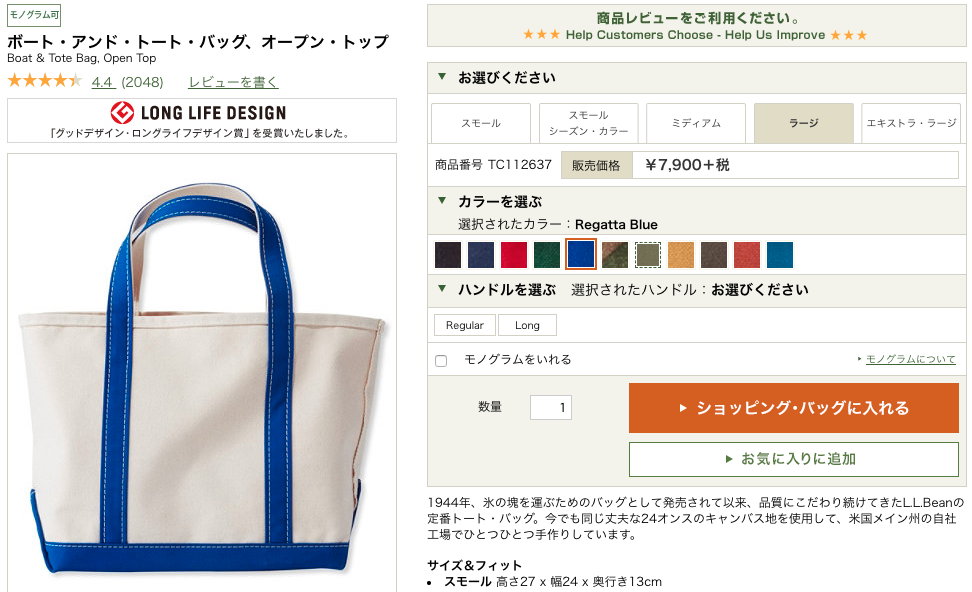Enable the モノグラムをいれる checkbox
This screenshot has width=972, height=592.
(x=441, y=360)
